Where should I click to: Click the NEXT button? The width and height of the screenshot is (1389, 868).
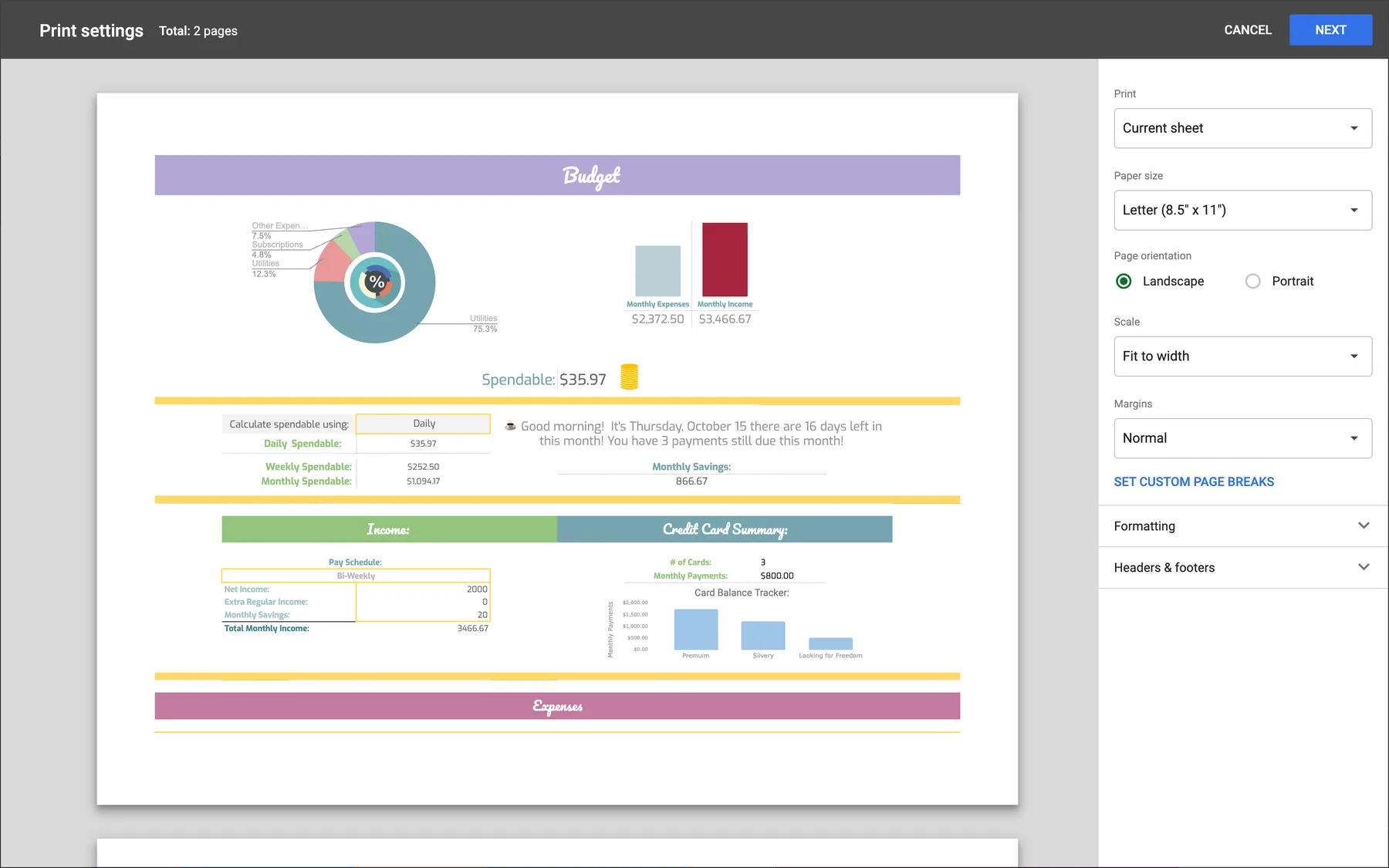click(1330, 30)
